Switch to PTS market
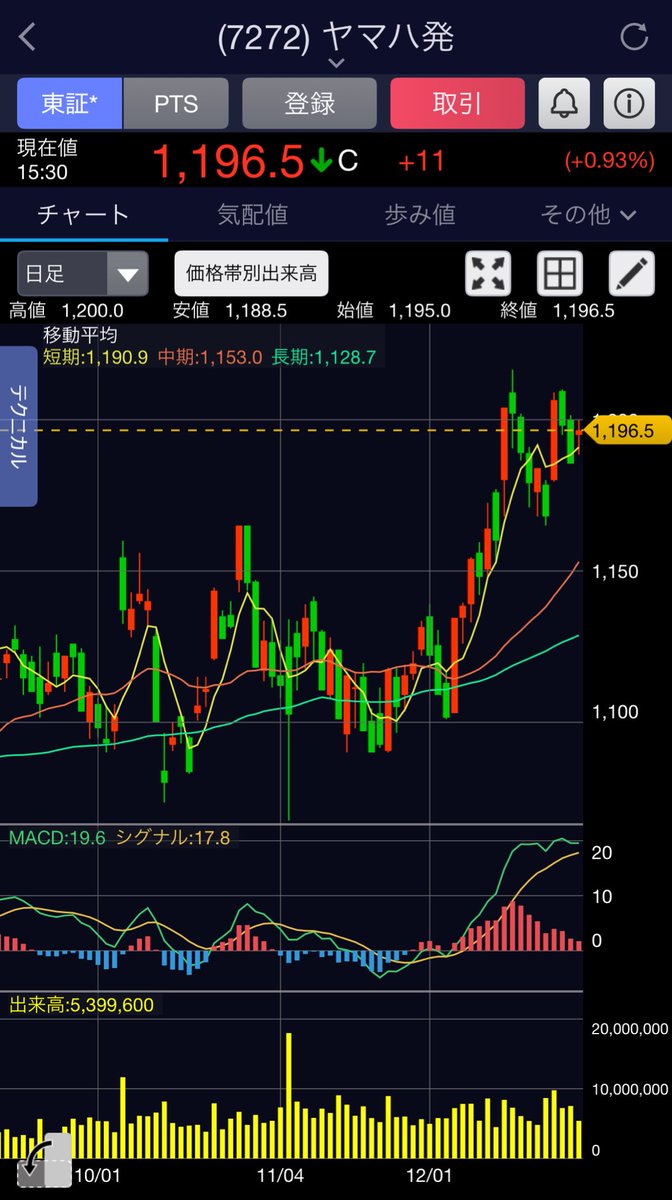Screen dimensions: 672x1200 point(176,102)
